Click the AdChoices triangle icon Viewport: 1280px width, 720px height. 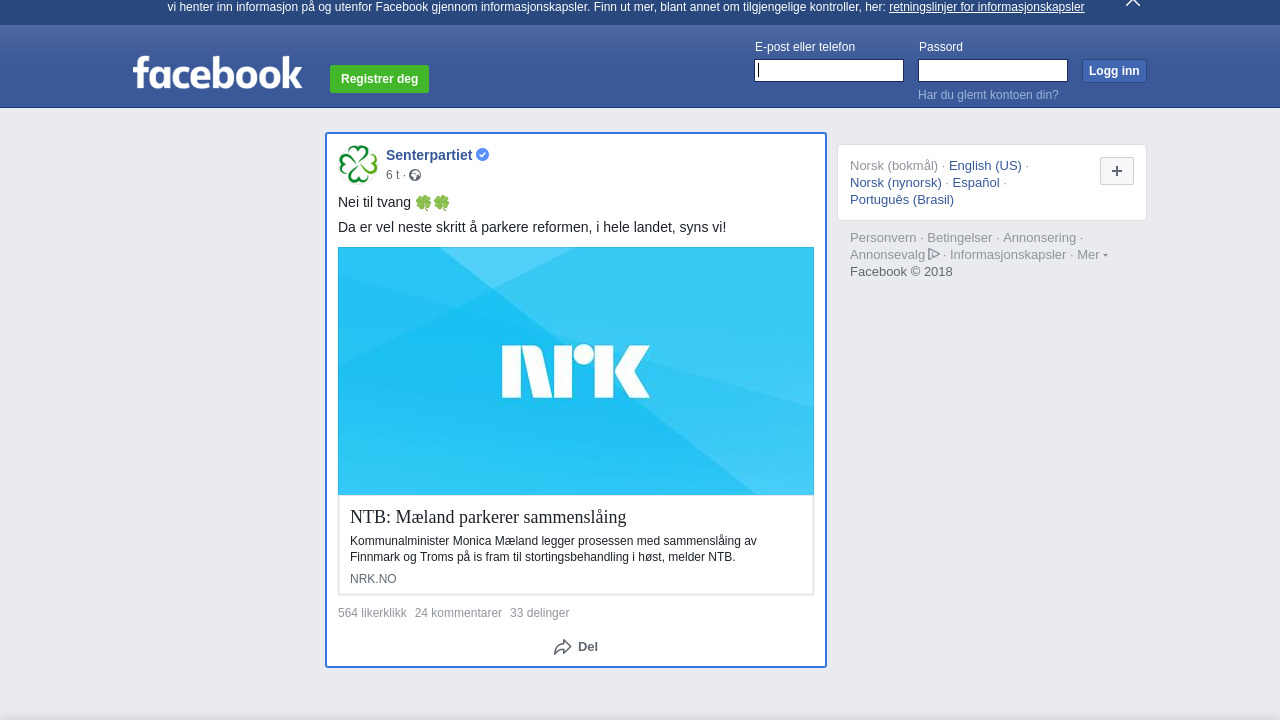(x=934, y=254)
